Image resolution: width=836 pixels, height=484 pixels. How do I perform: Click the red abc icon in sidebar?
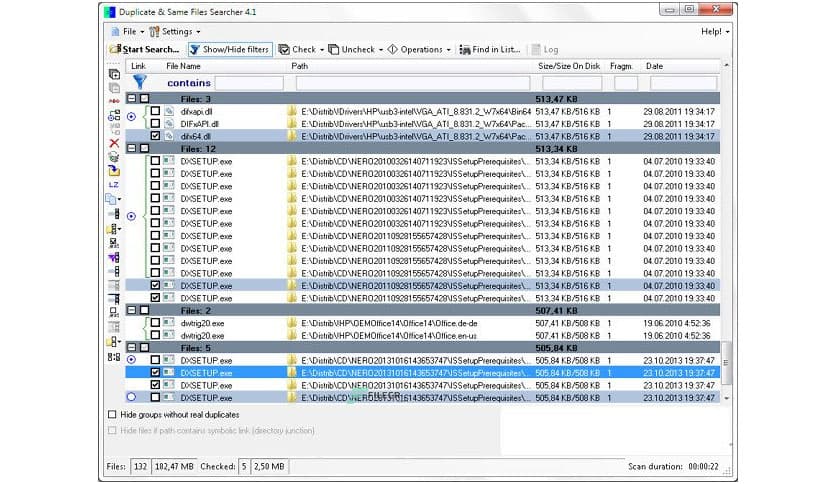tap(114, 101)
